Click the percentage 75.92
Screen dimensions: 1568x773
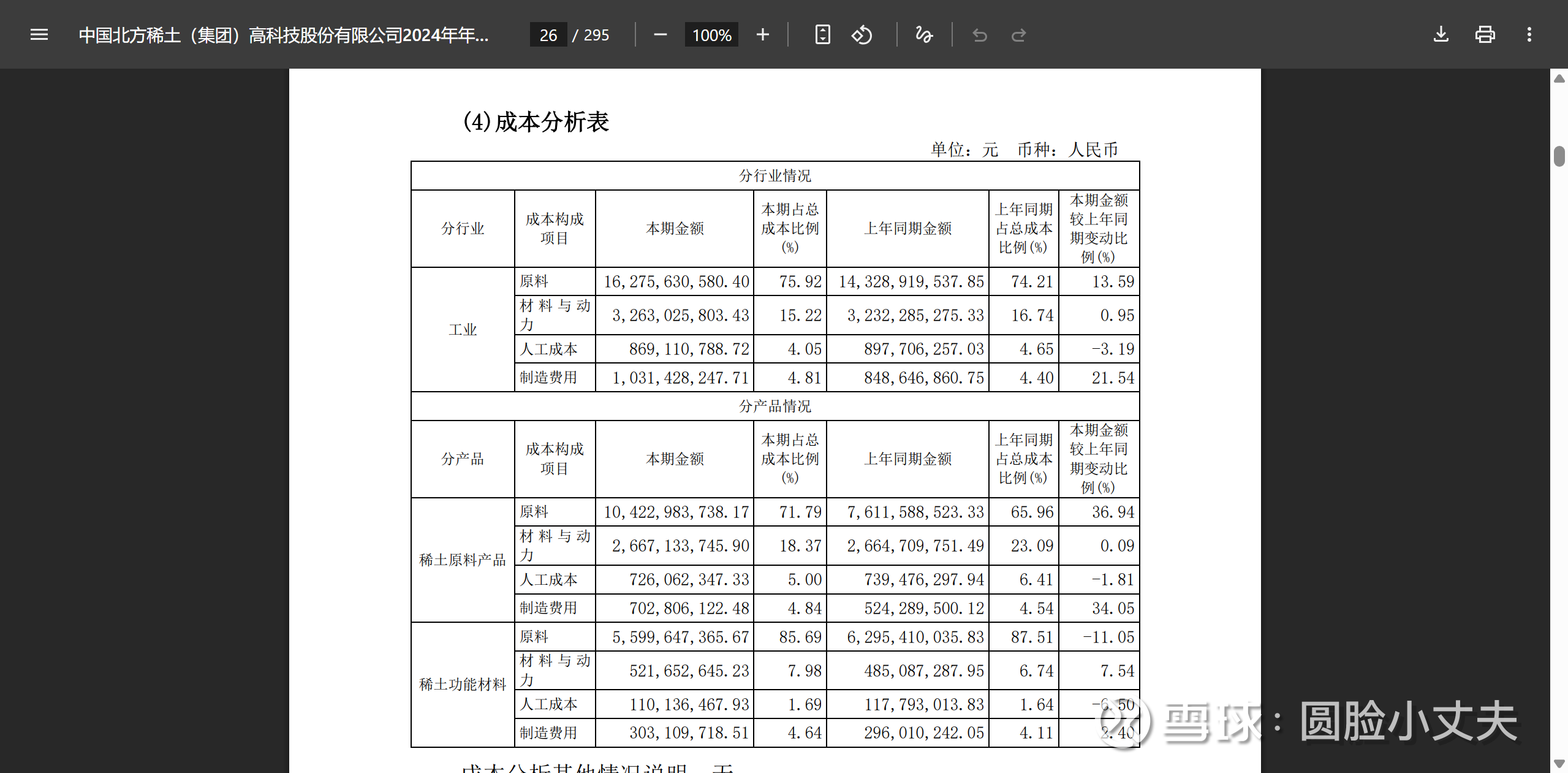pyautogui.click(x=800, y=281)
